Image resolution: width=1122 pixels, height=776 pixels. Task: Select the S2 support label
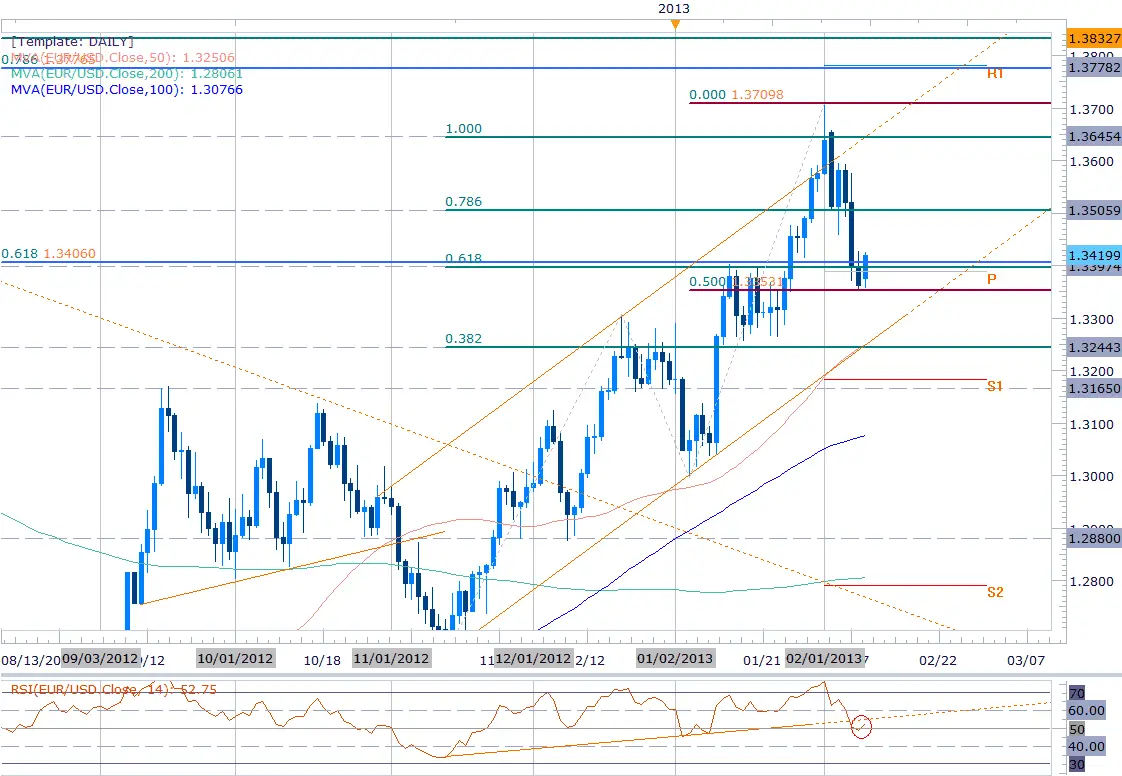(995, 592)
